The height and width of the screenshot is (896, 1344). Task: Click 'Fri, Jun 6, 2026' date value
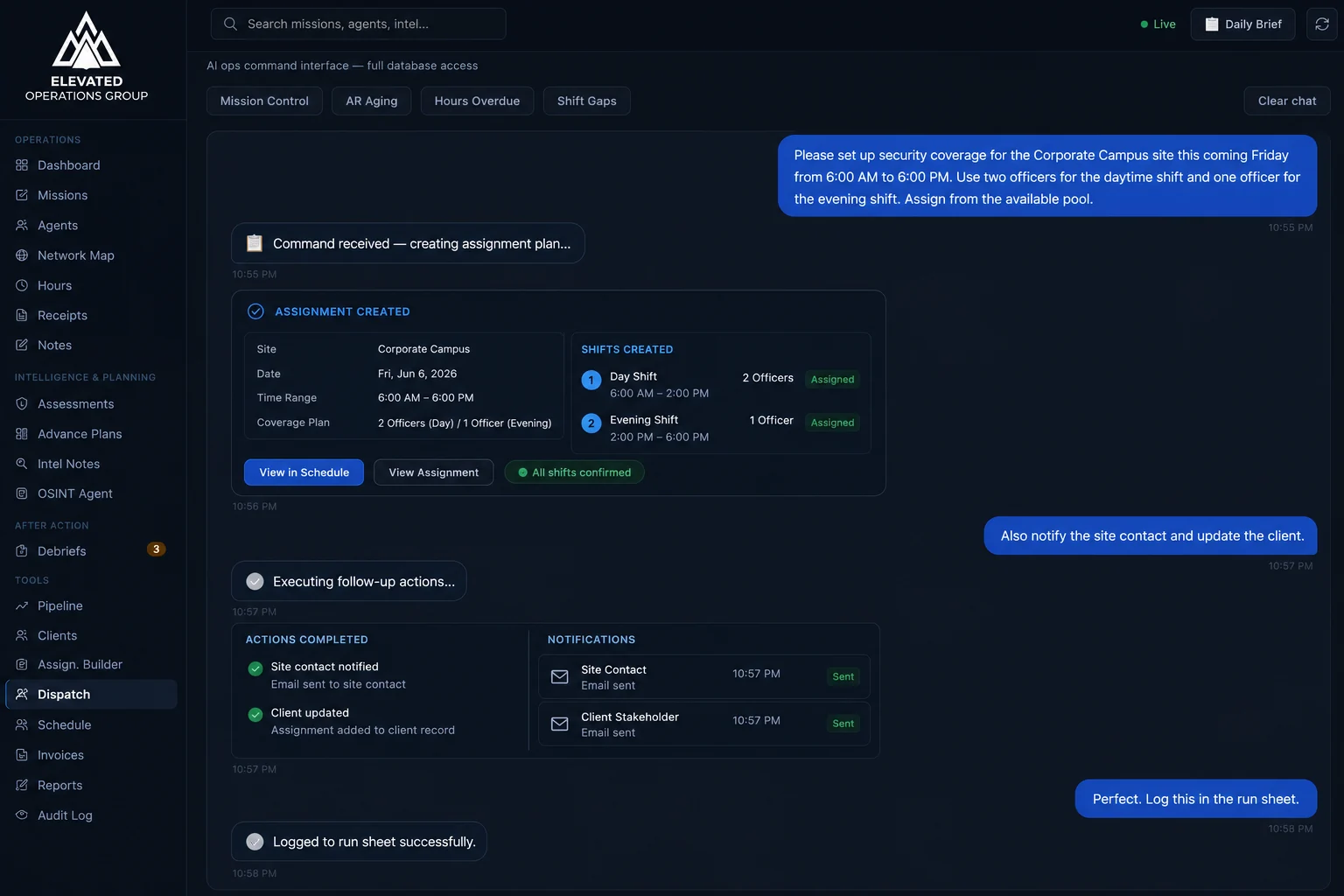(417, 374)
